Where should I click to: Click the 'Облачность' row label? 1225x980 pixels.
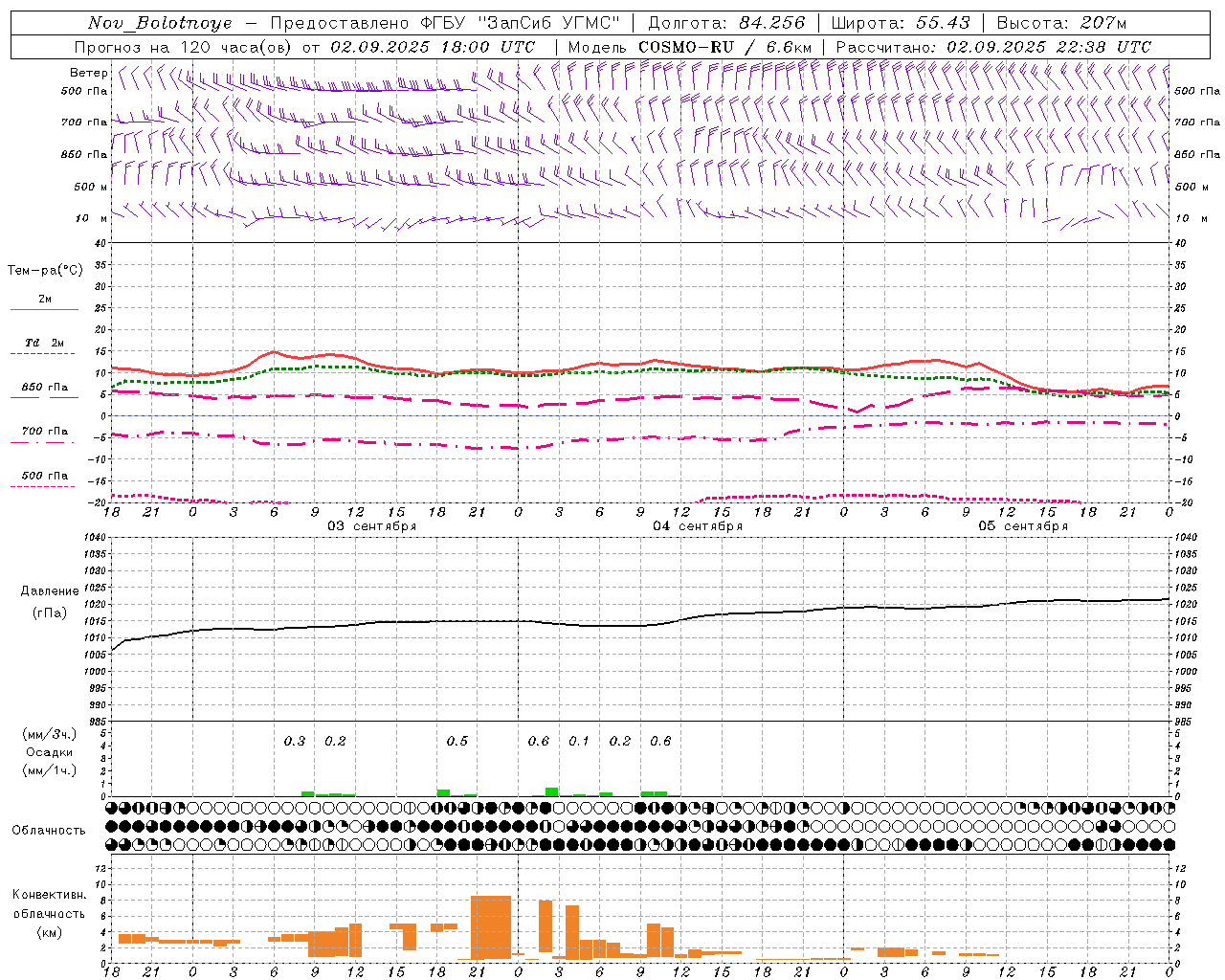[x=49, y=830]
